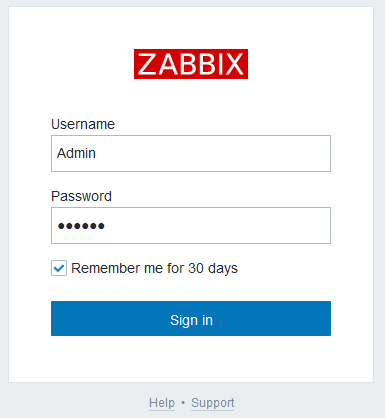Sign in with the blue button
This screenshot has height=418, width=385.
coord(191,318)
